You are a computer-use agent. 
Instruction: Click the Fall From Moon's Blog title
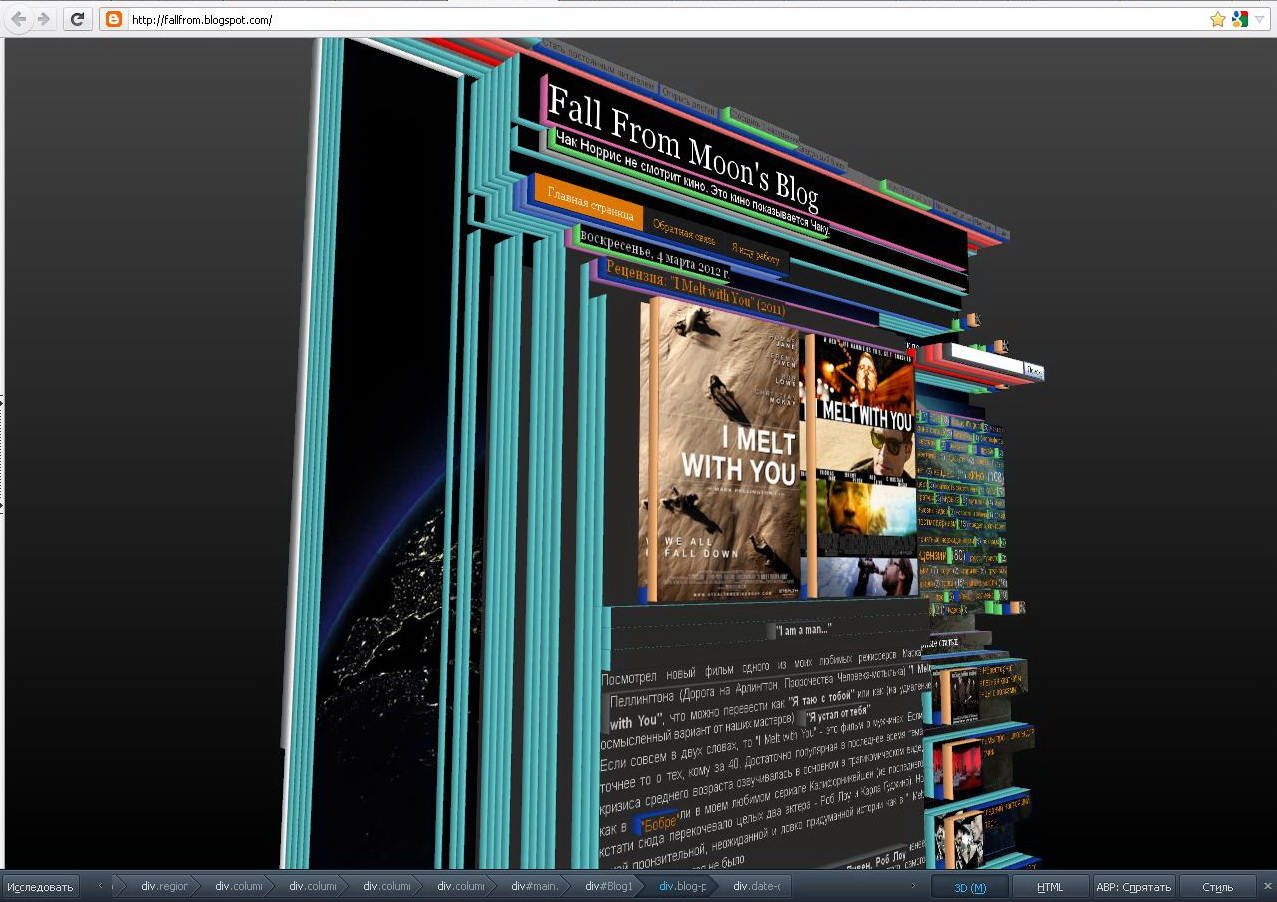click(x=683, y=148)
